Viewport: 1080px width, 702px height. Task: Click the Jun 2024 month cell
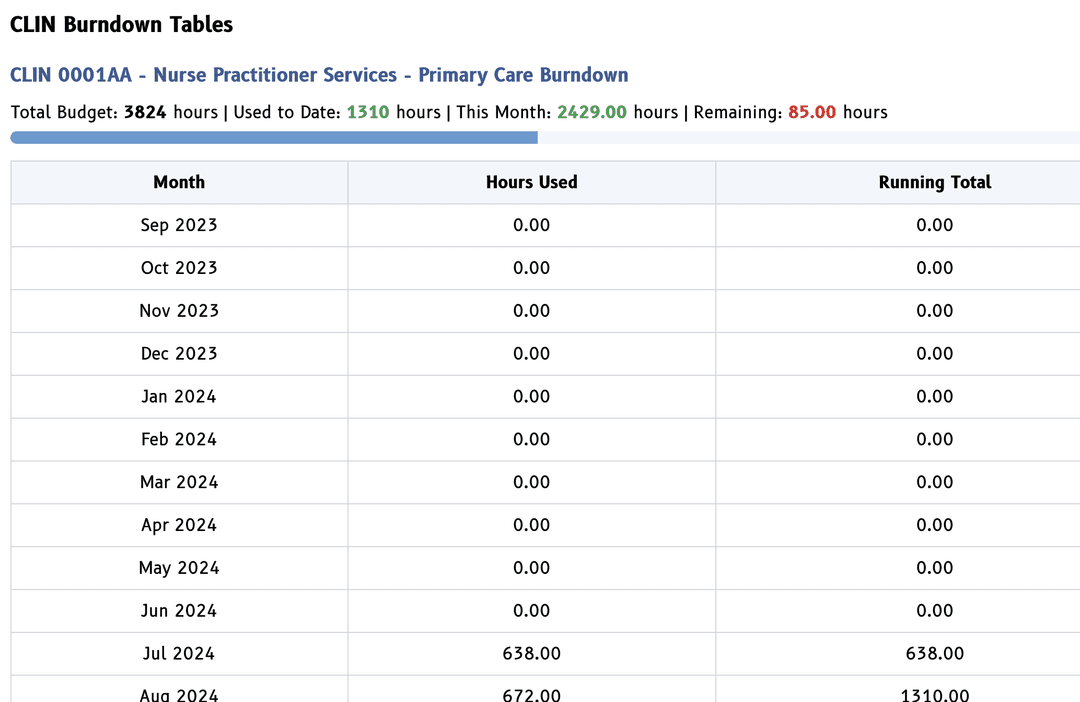click(179, 611)
